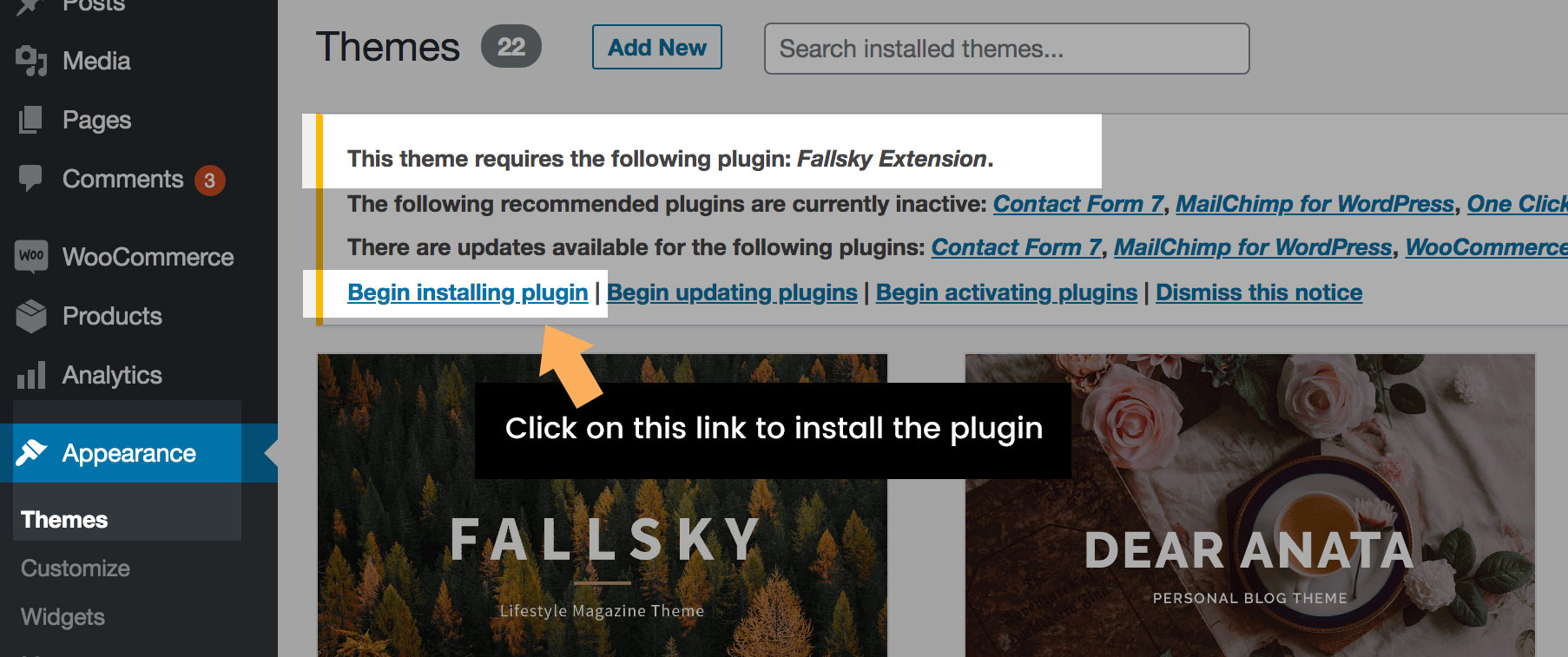Open the Customize menu entry

click(75, 568)
